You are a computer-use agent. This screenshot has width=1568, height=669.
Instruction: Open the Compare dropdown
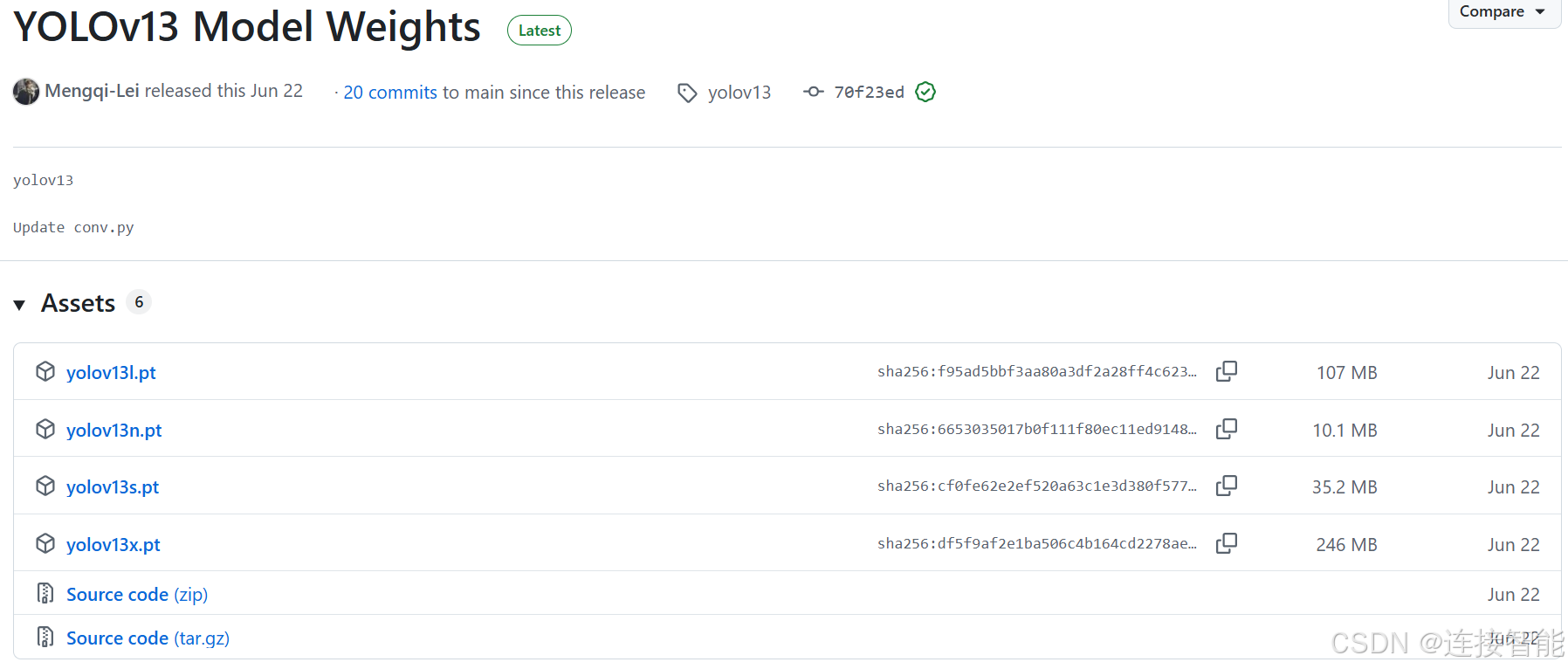tap(1503, 12)
